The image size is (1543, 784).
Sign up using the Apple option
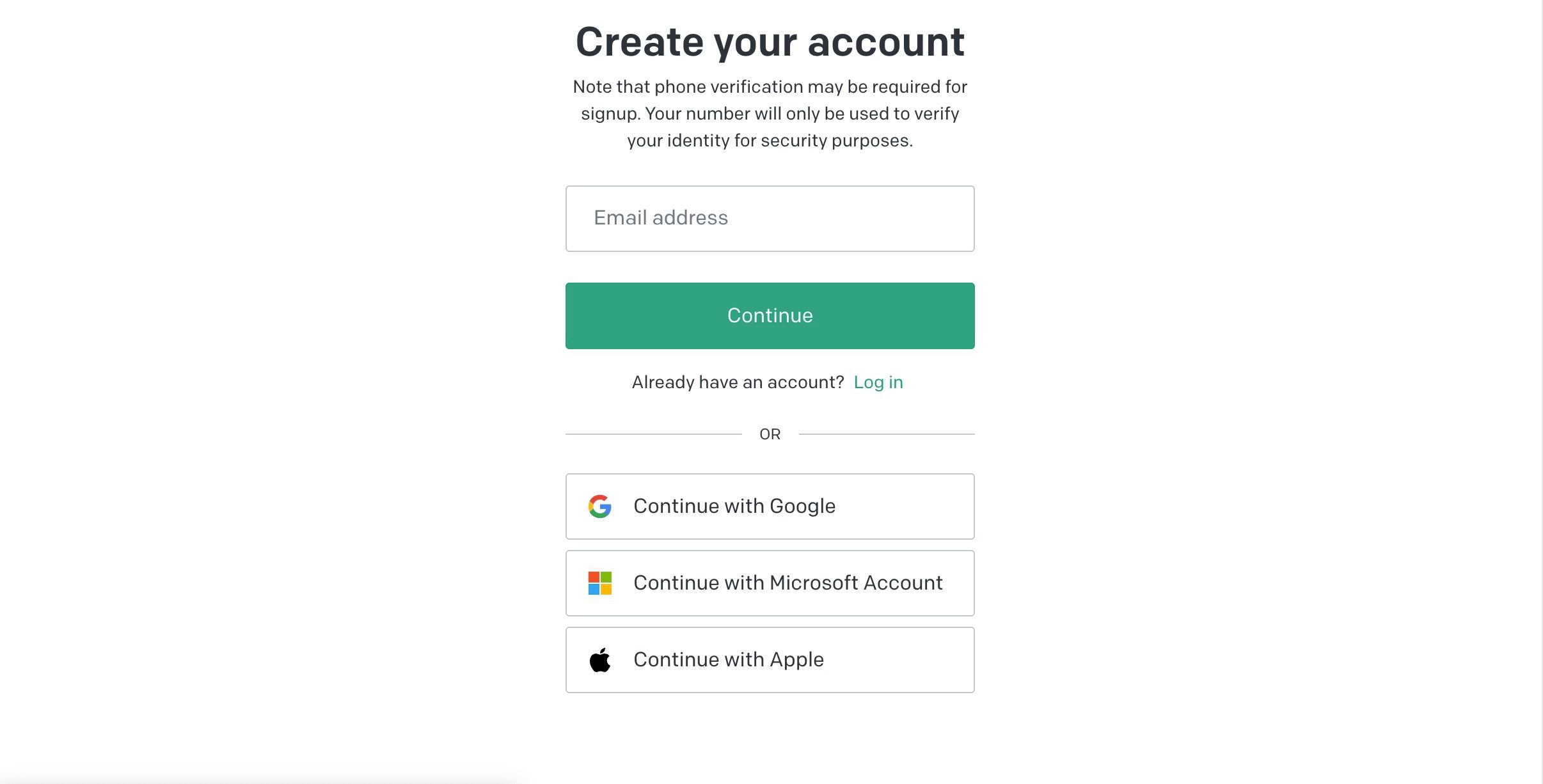(x=770, y=659)
